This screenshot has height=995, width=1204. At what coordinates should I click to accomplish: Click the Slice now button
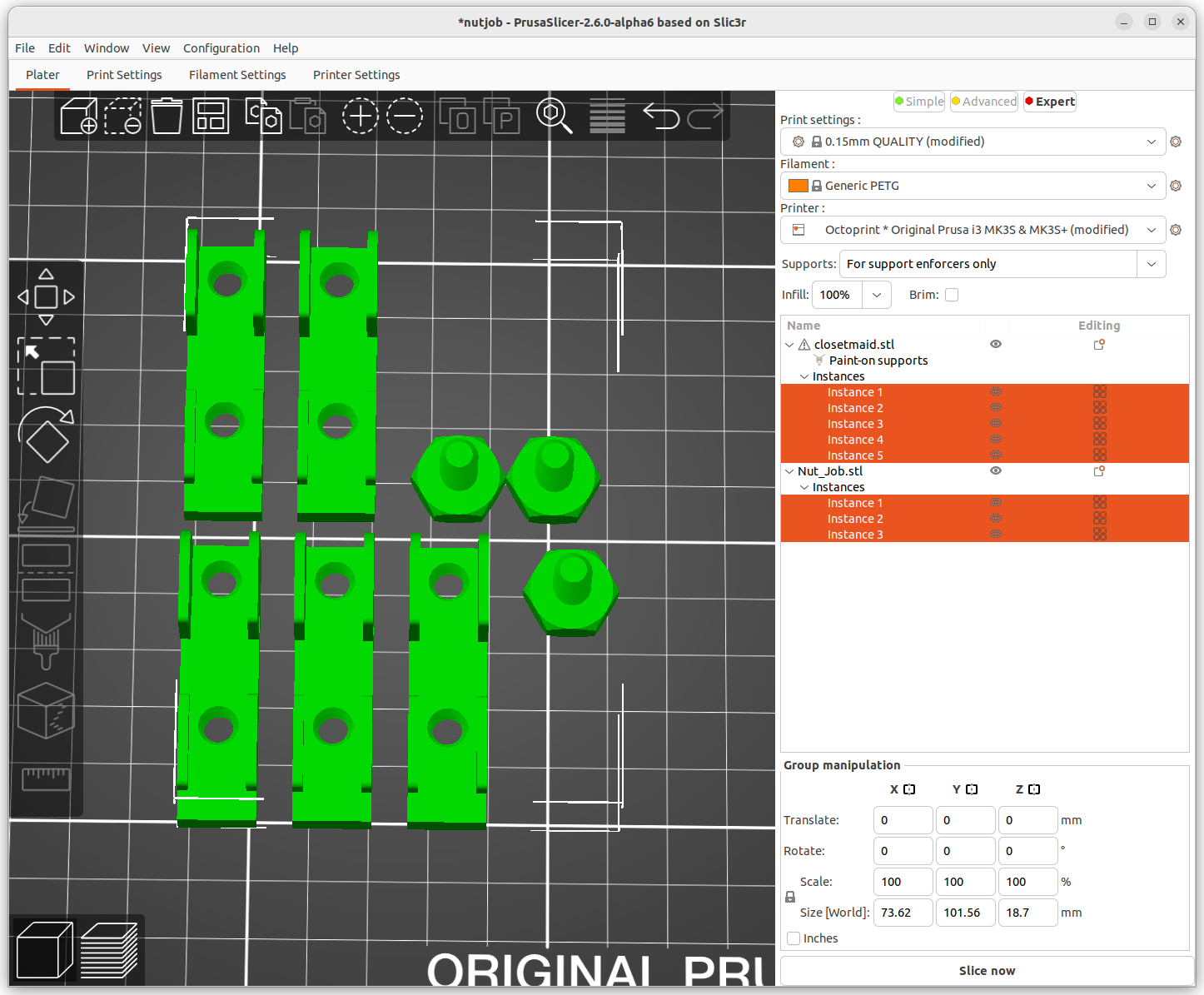coord(986,970)
